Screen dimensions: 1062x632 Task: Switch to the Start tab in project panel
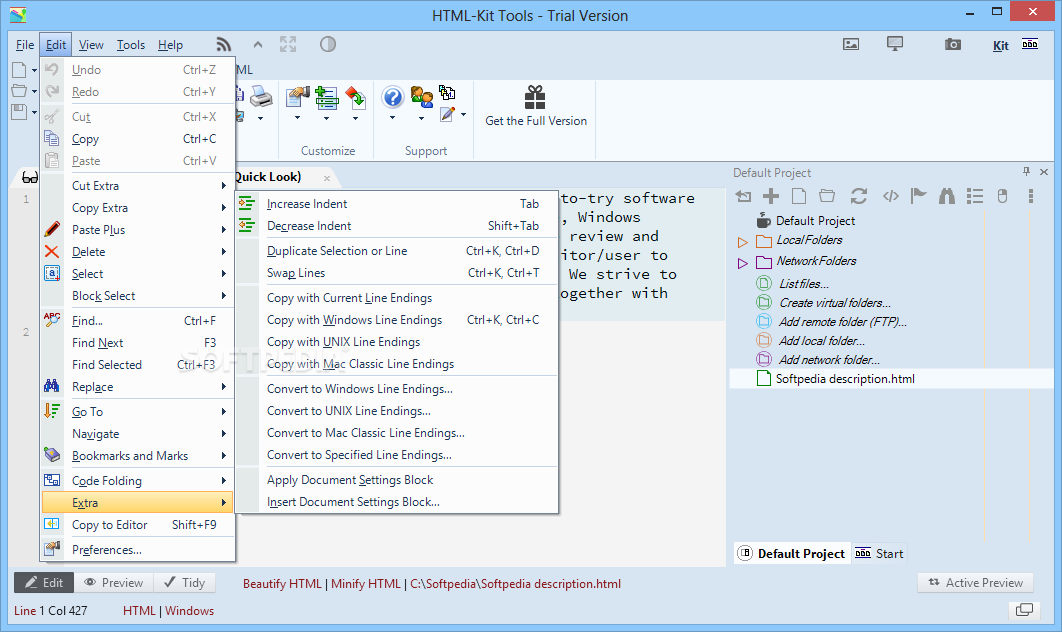tap(879, 553)
